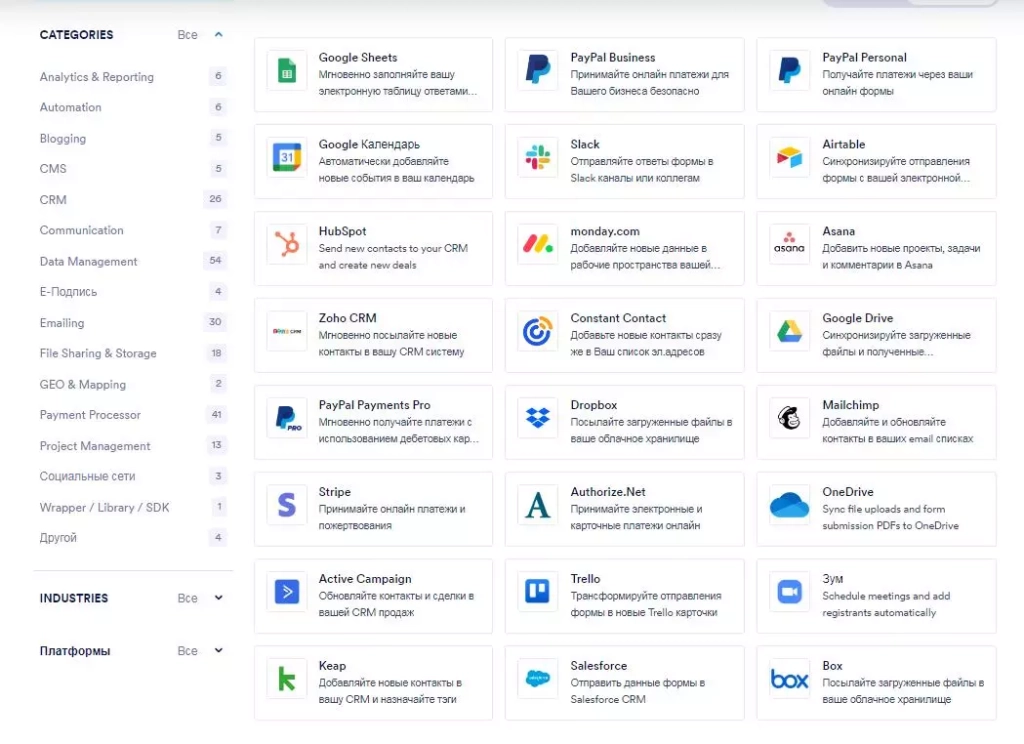Click the Zoho CRM integration title
This screenshot has height=744, width=1024.
coord(347,318)
